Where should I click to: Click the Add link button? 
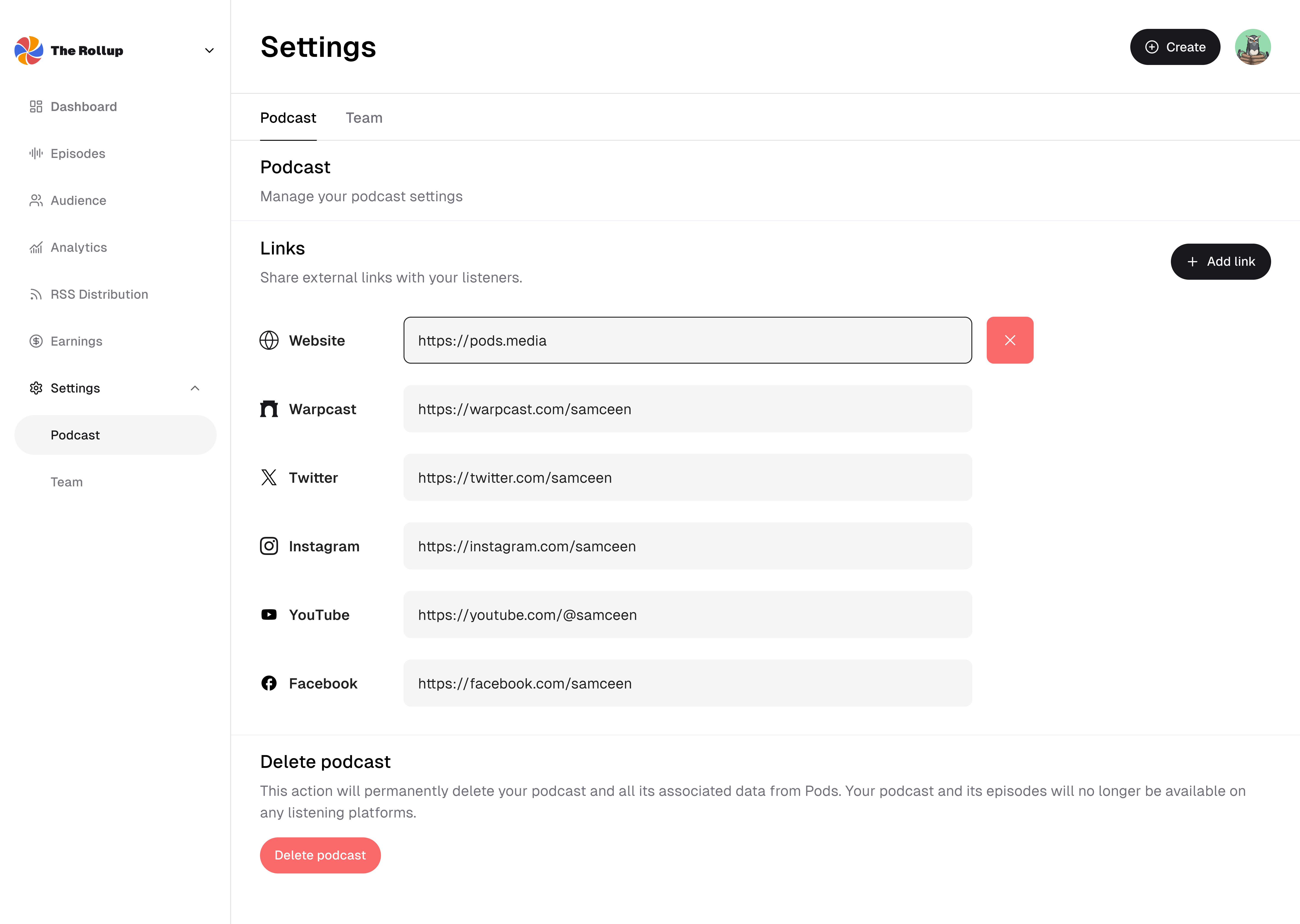point(1220,262)
